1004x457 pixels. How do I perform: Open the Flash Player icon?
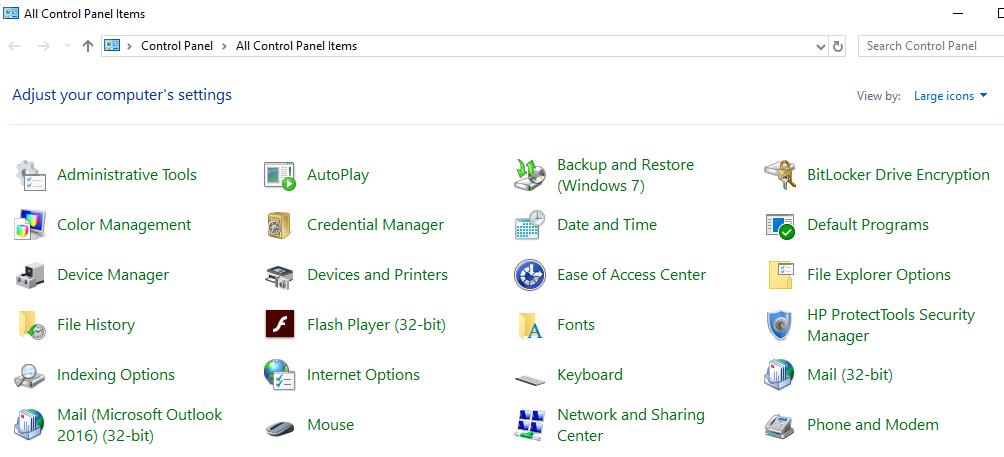tap(279, 325)
